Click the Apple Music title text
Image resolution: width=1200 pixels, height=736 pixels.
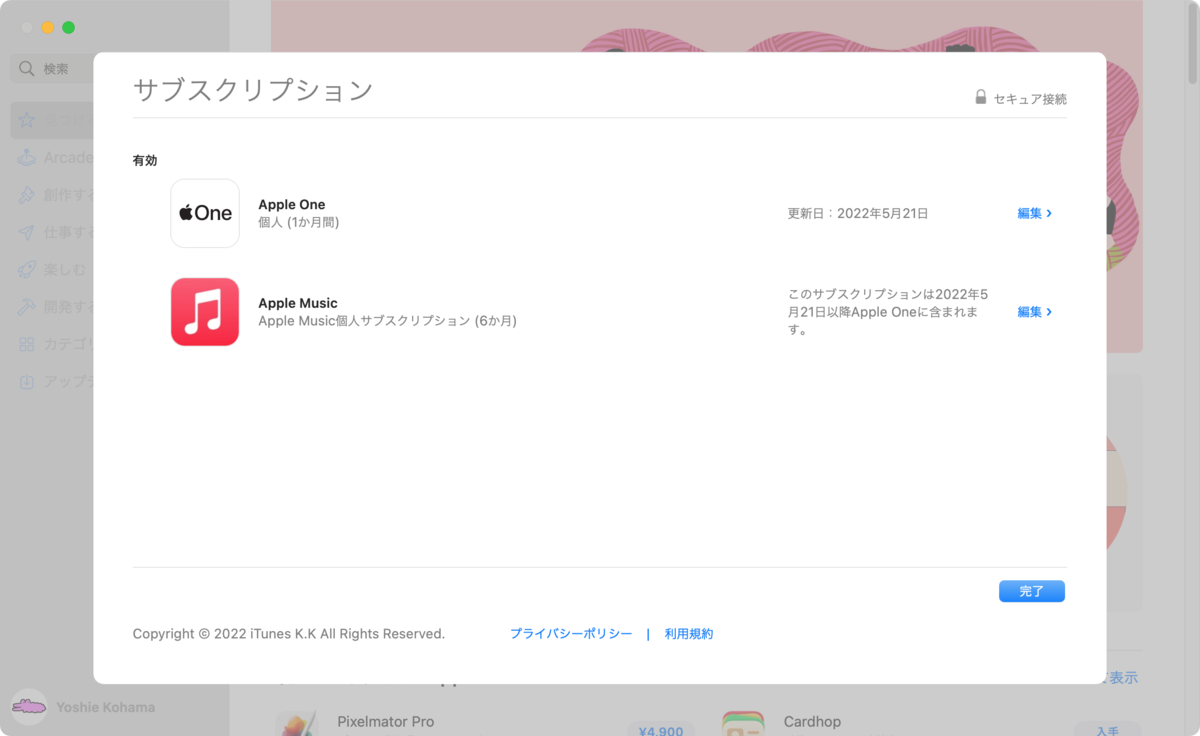[x=298, y=303]
